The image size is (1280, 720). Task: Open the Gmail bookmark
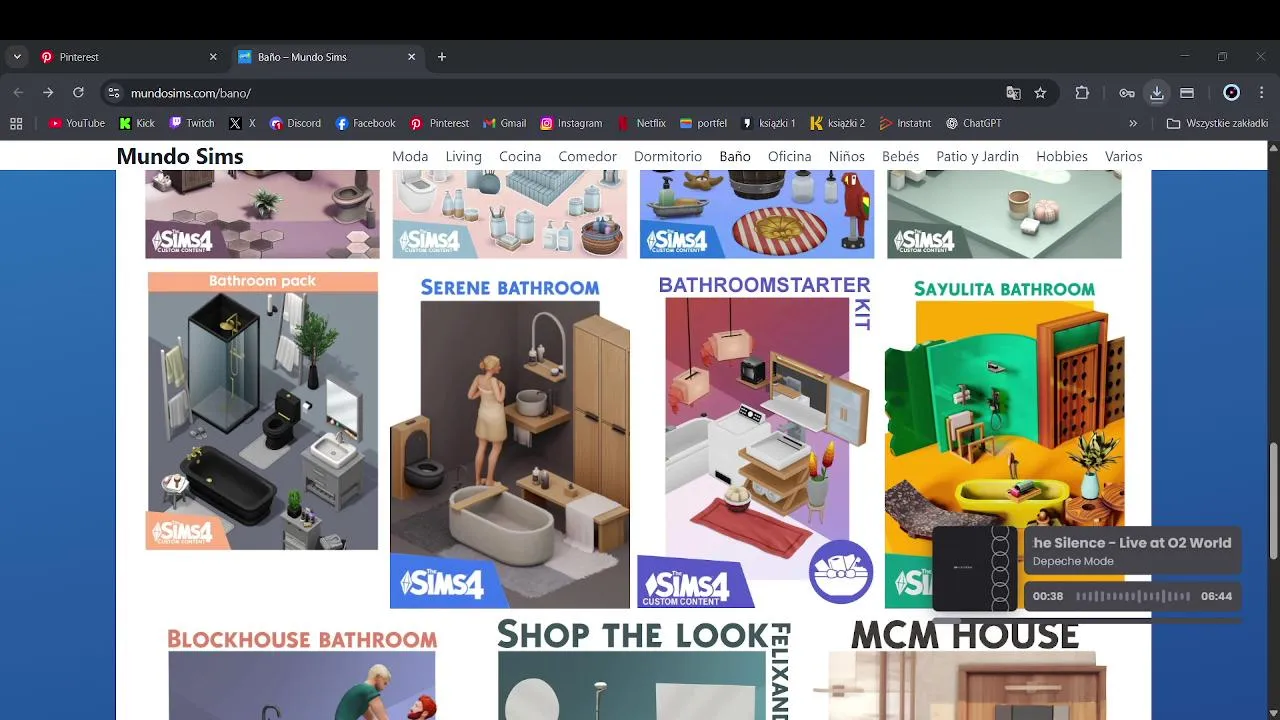coord(504,123)
